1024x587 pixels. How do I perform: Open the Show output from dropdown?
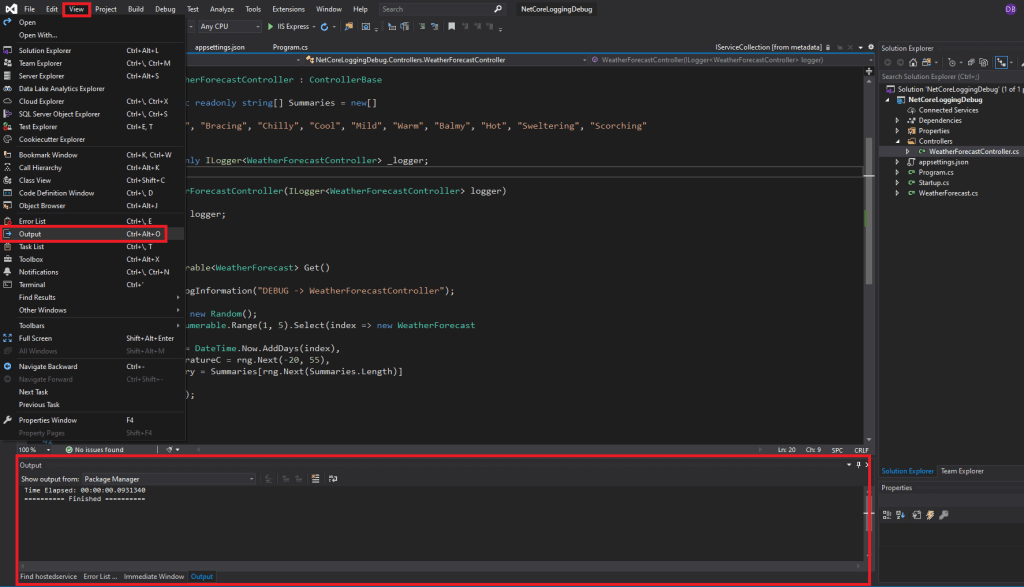point(170,479)
